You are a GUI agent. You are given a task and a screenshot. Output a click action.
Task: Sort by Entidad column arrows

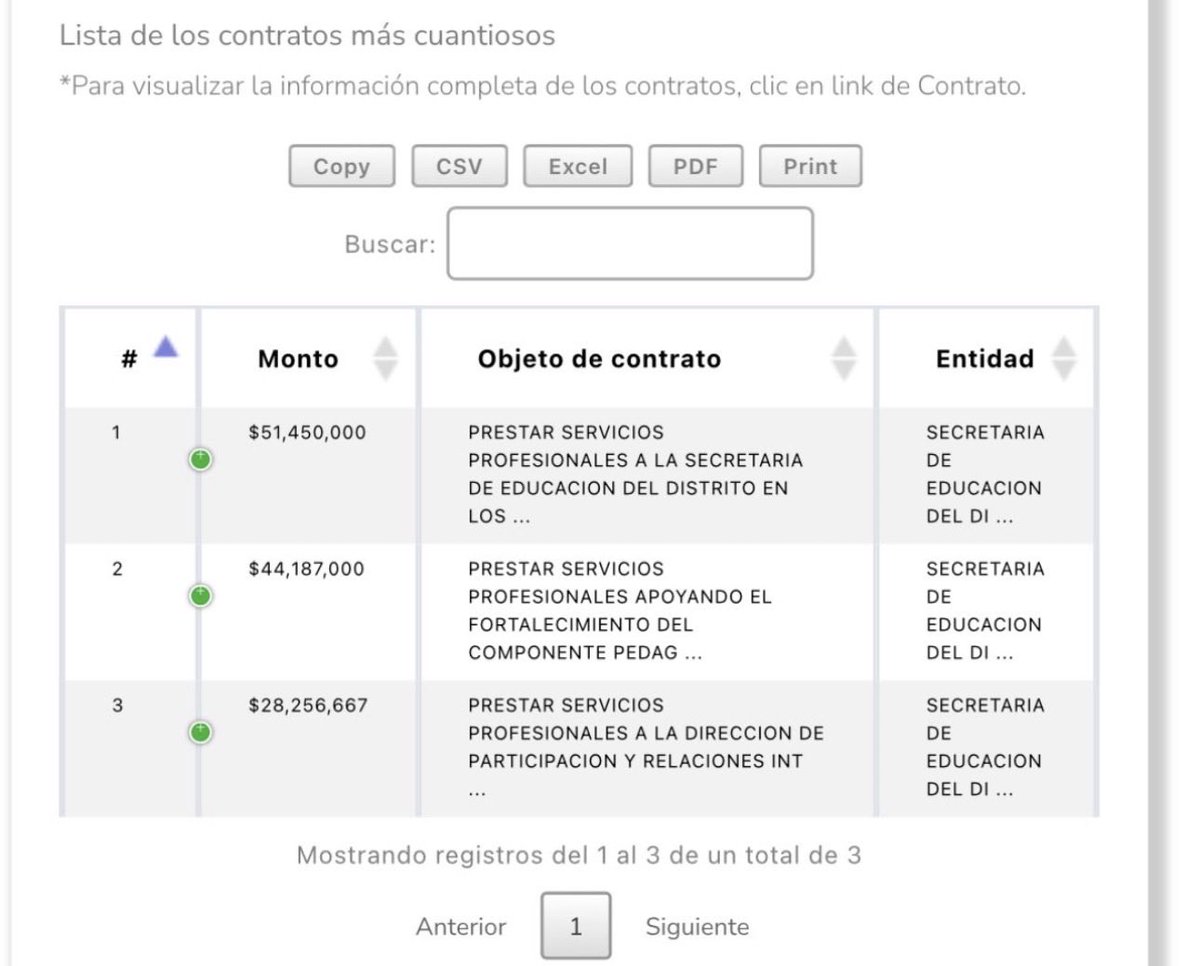(x=1065, y=358)
